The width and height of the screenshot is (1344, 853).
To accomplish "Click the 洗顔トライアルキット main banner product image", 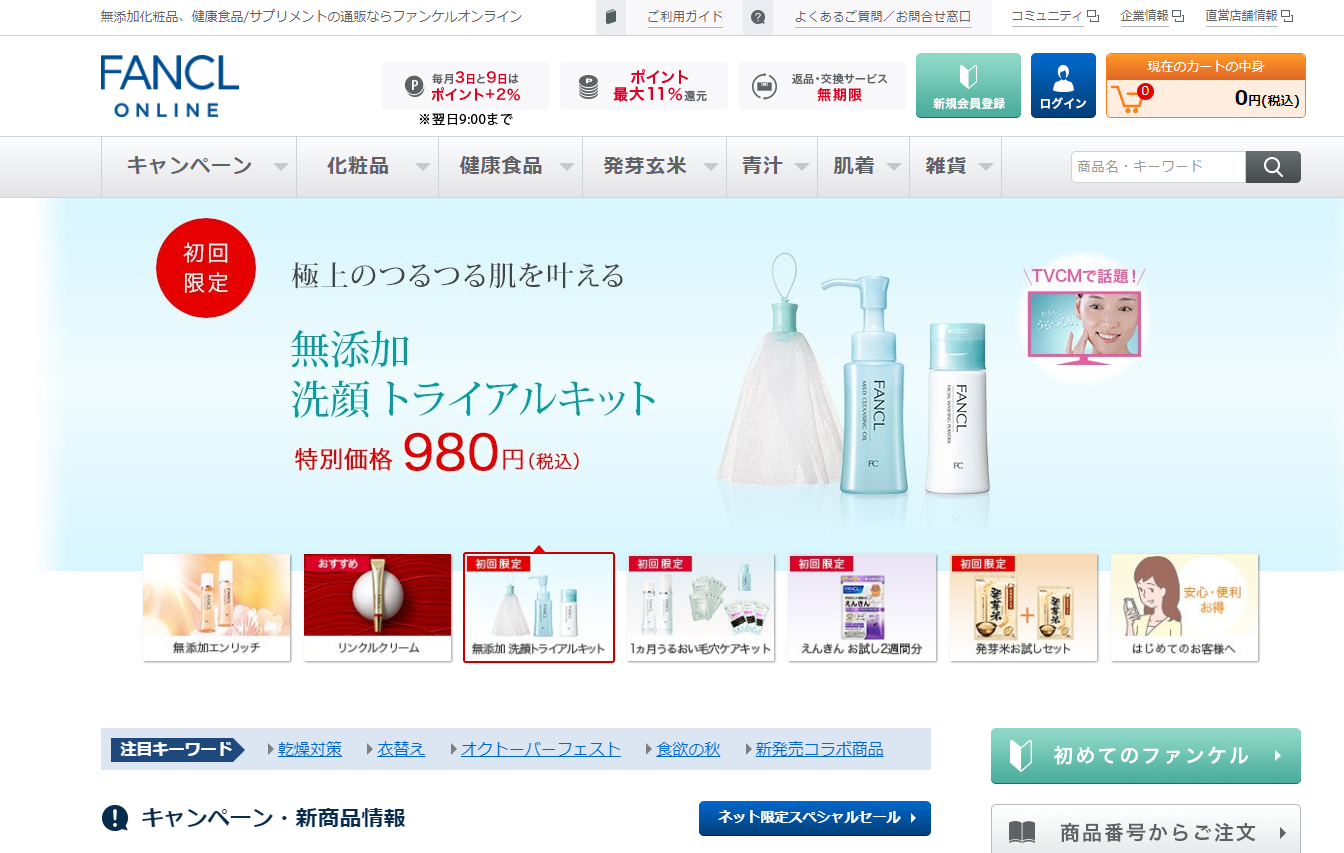I will tap(855, 375).
